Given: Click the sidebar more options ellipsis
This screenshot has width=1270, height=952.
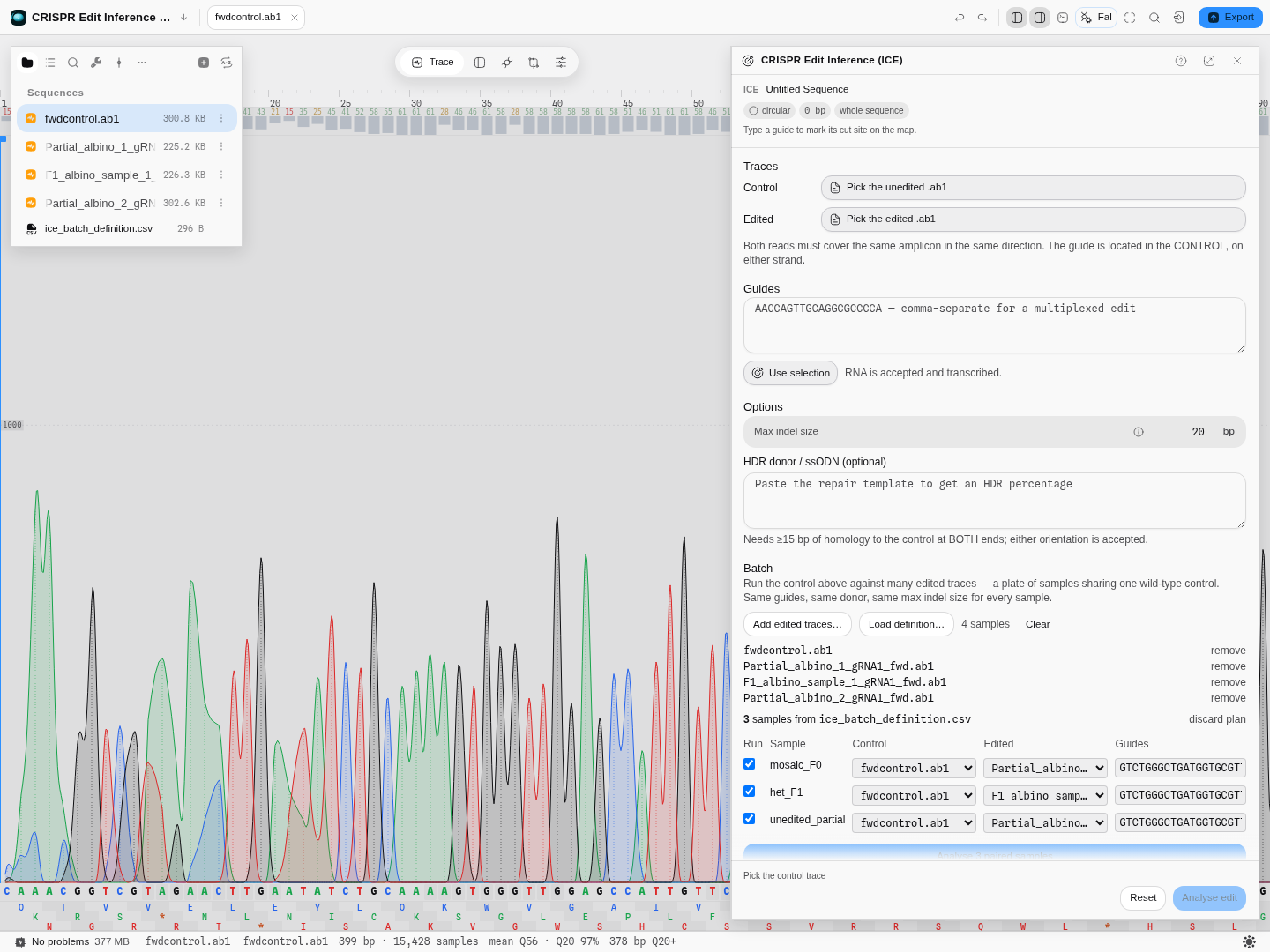Looking at the screenshot, I should pyautogui.click(x=142, y=63).
